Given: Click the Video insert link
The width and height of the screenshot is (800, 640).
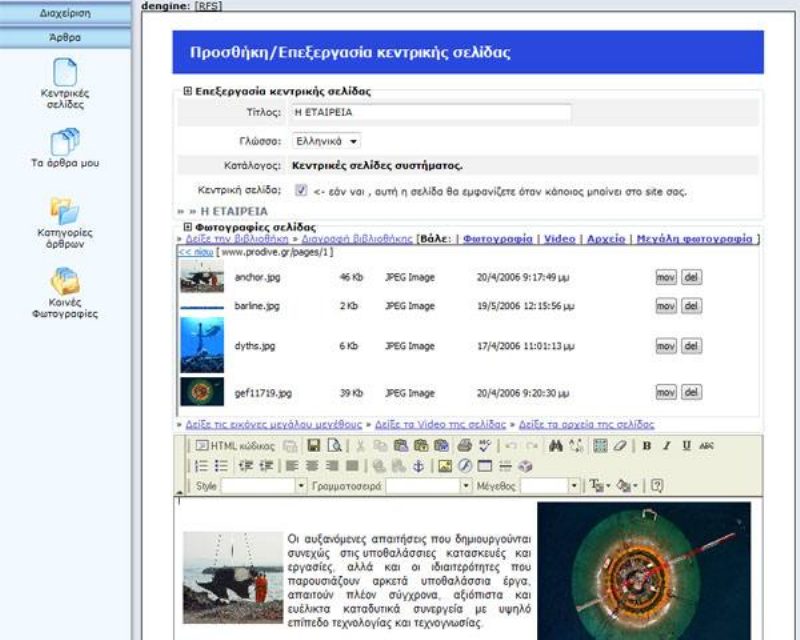Looking at the screenshot, I should point(559,239).
